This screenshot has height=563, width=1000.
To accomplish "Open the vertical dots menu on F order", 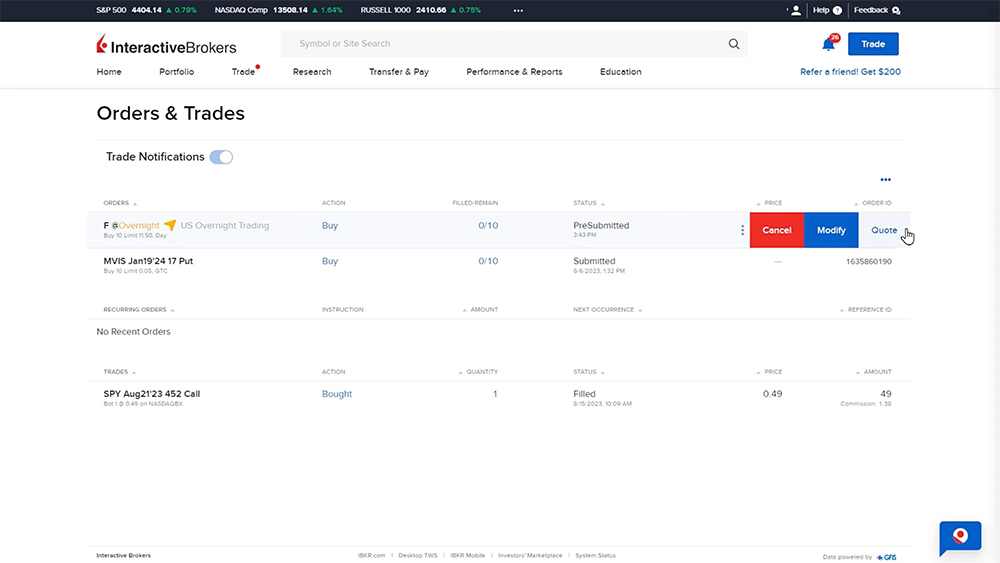I will [x=742, y=230].
